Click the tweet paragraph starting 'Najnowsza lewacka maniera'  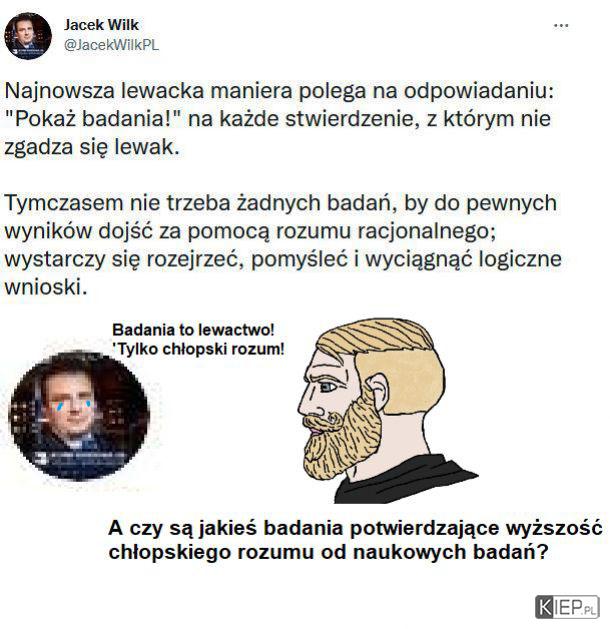[279, 119]
